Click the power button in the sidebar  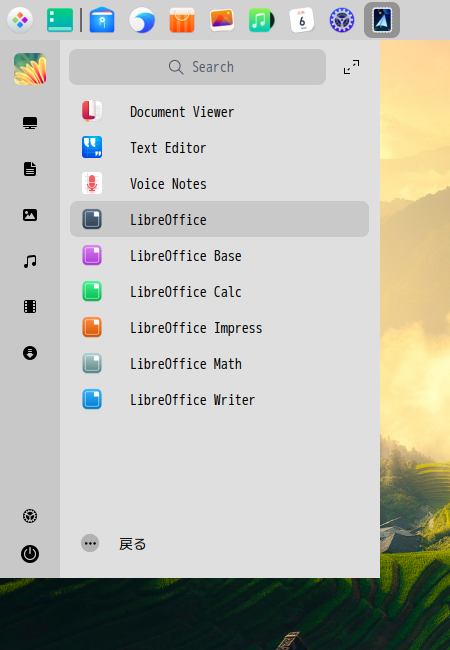30,554
